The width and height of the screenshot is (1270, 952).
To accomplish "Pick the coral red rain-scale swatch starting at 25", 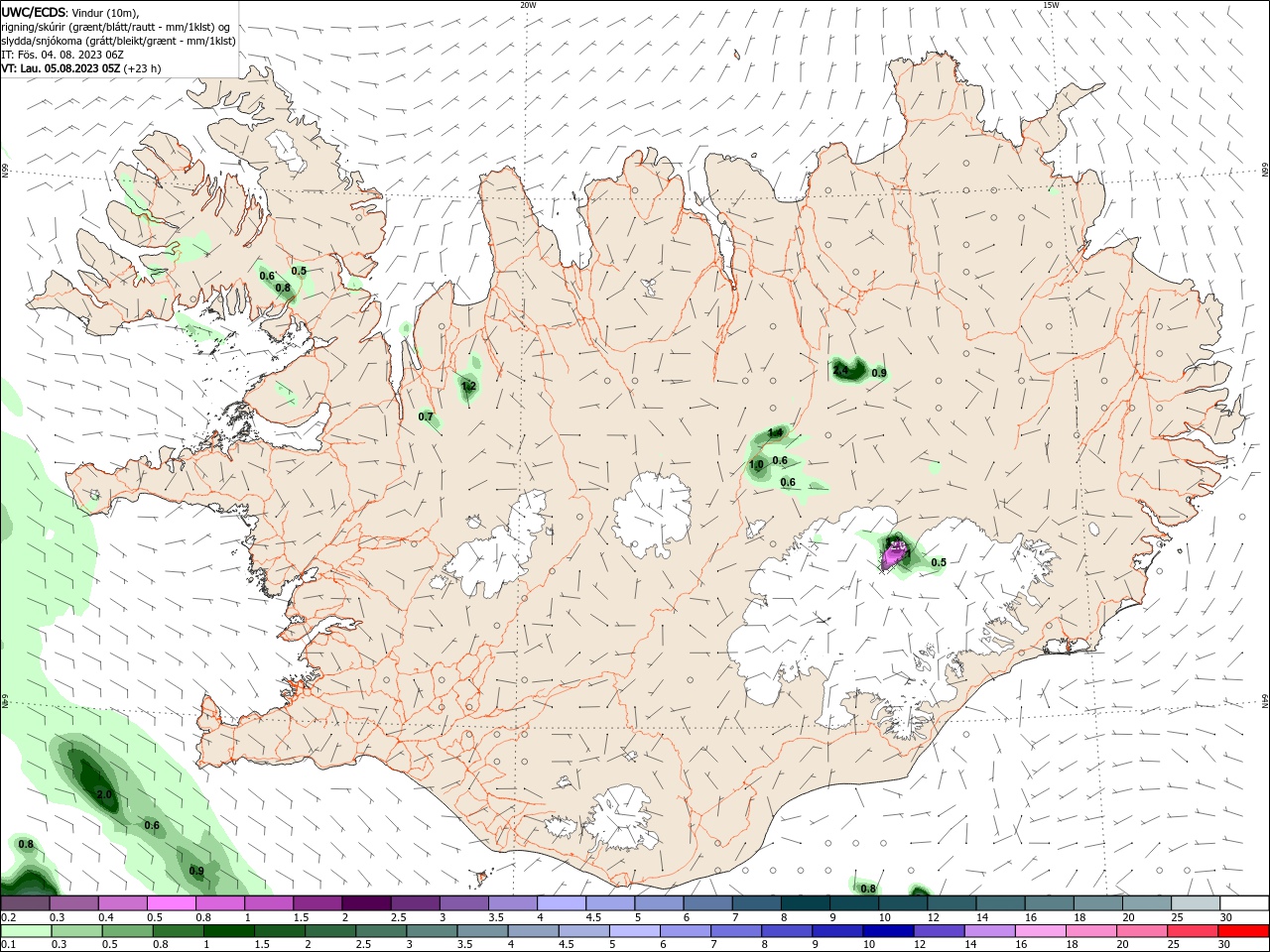I will (1193, 931).
